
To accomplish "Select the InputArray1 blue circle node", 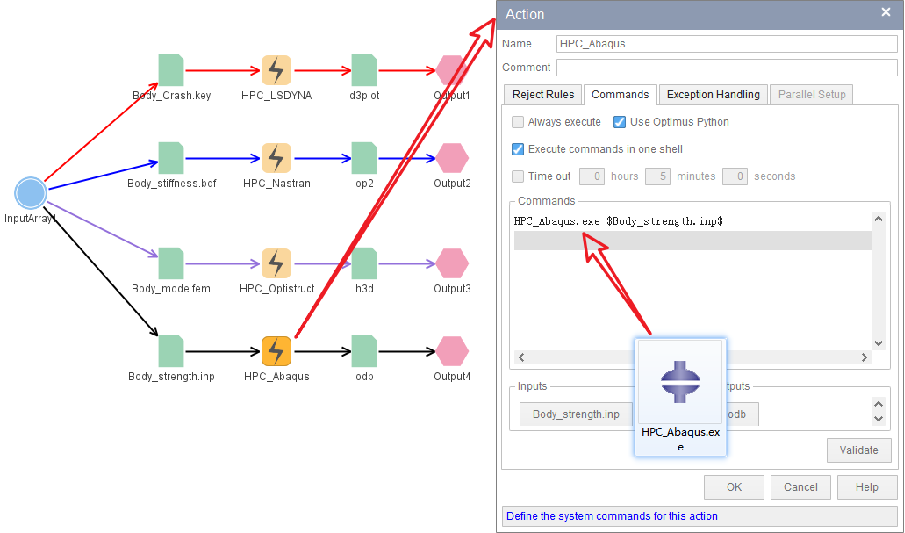I will tap(30, 193).
